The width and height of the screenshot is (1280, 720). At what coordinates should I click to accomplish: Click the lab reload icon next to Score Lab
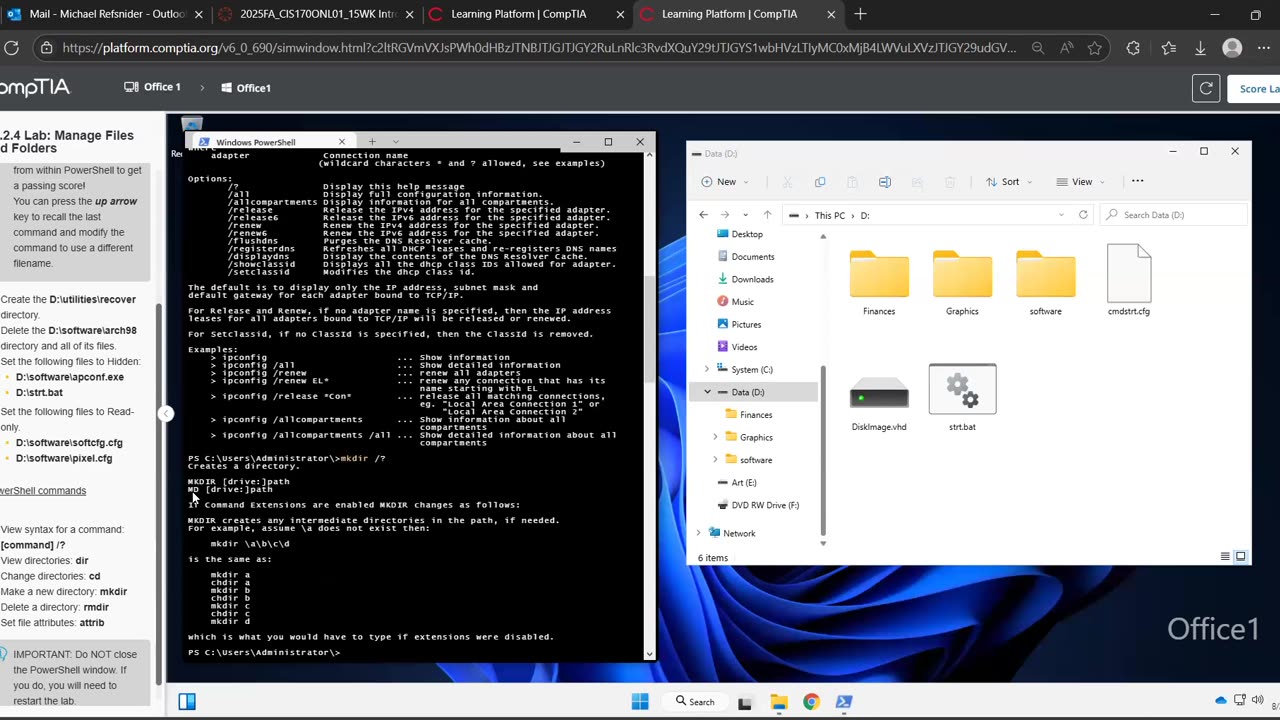click(x=1206, y=88)
